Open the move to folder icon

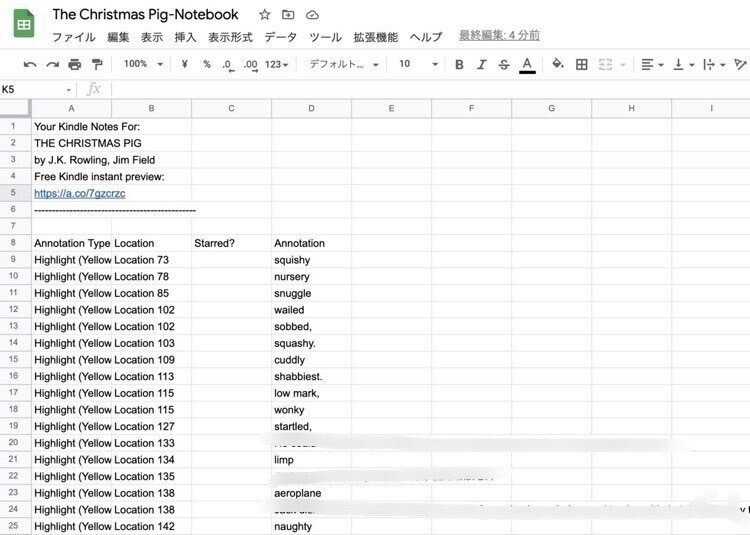(x=288, y=15)
